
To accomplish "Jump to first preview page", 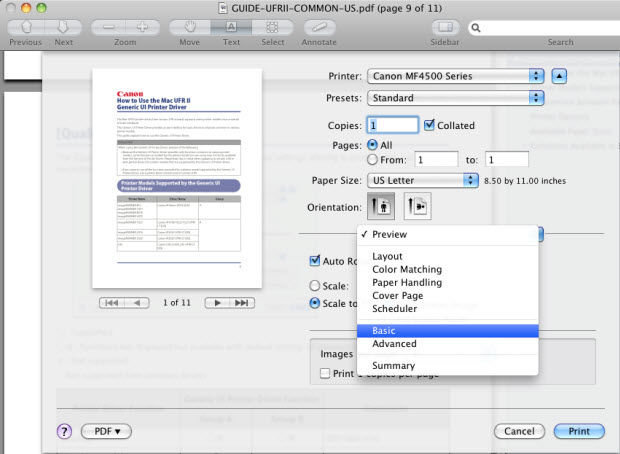I will coord(112,303).
